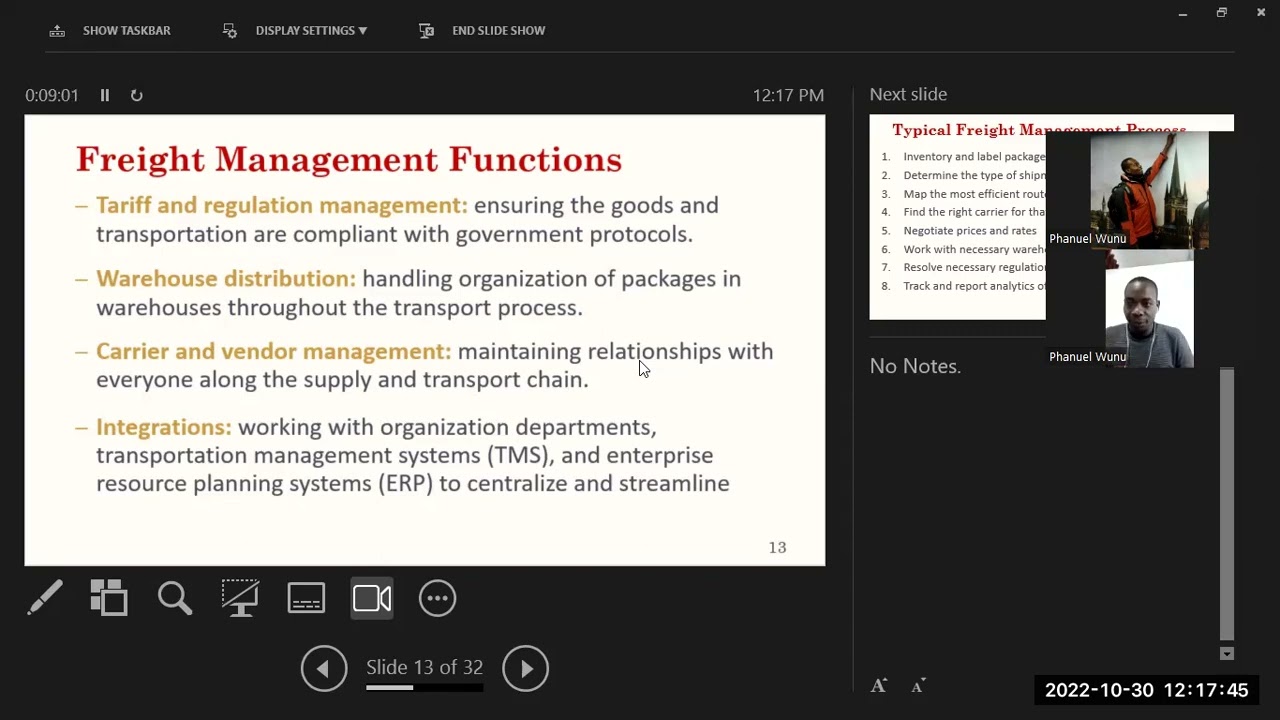Click the lower Phanuel Wunu webcam tile
The height and width of the screenshot is (720, 1280).
tap(1149, 309)
